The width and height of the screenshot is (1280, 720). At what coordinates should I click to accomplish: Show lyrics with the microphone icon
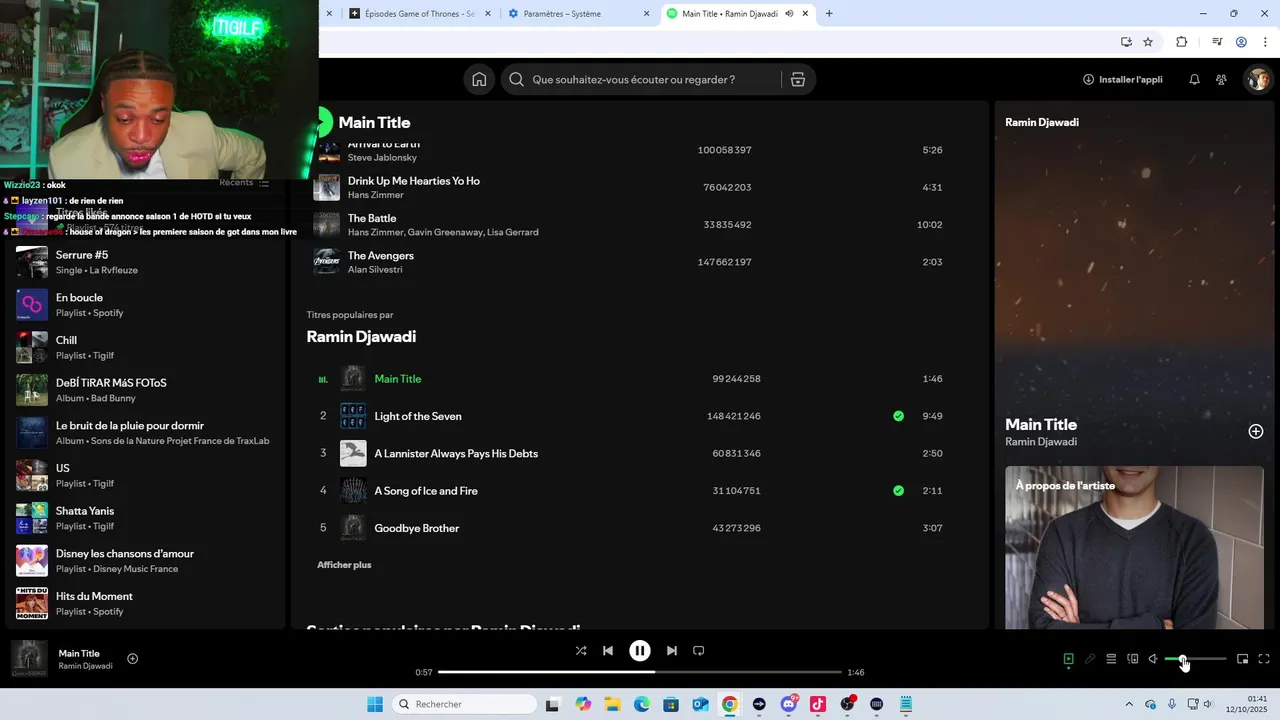1090,659
